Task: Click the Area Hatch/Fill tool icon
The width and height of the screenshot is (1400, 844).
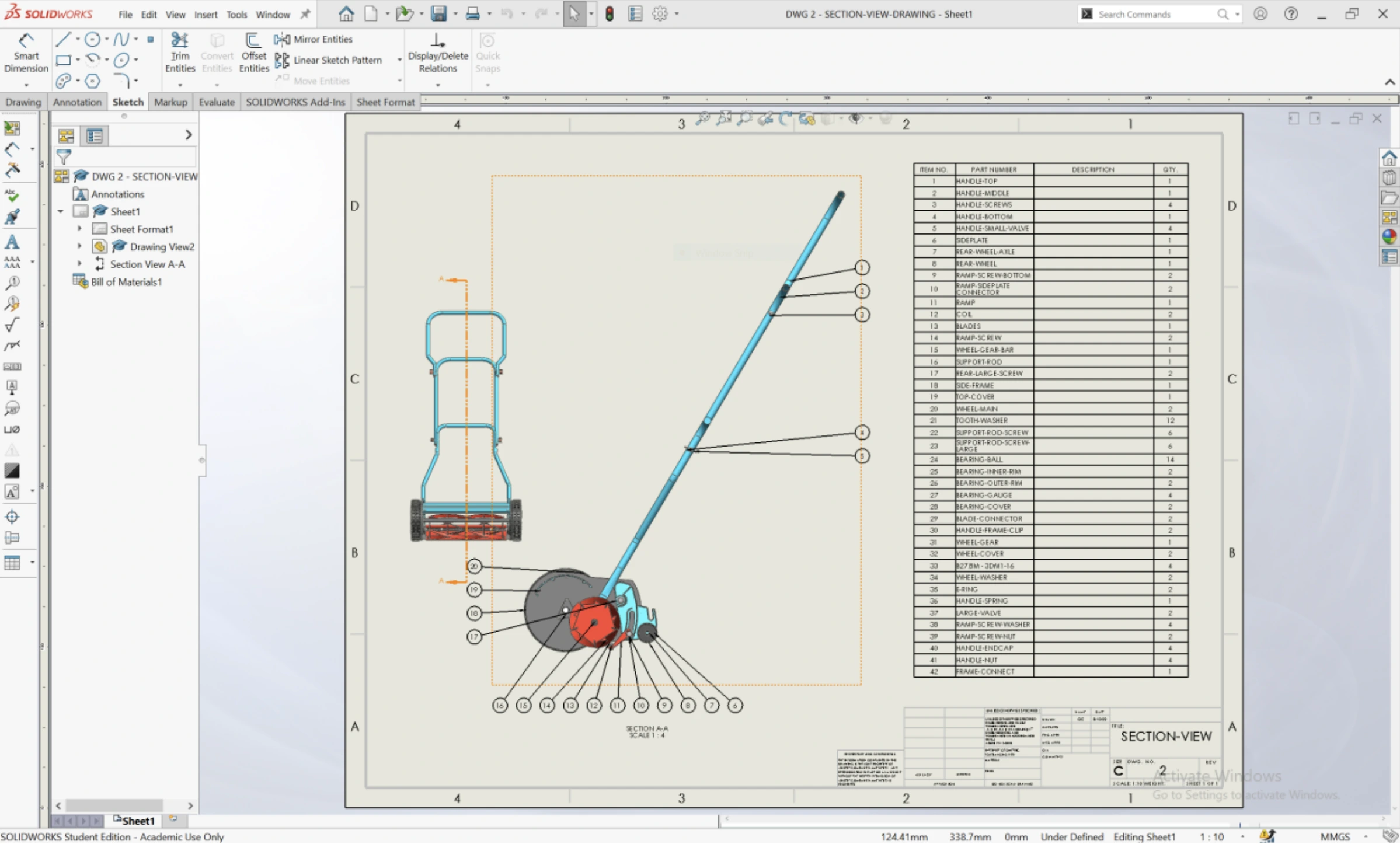Action: coord(12,471)
